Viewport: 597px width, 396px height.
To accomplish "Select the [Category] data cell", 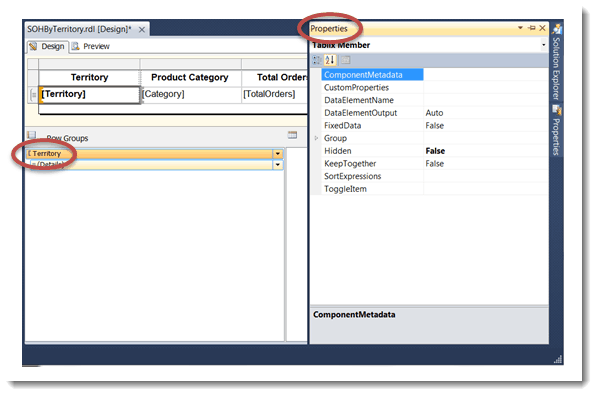I will 191,94.
